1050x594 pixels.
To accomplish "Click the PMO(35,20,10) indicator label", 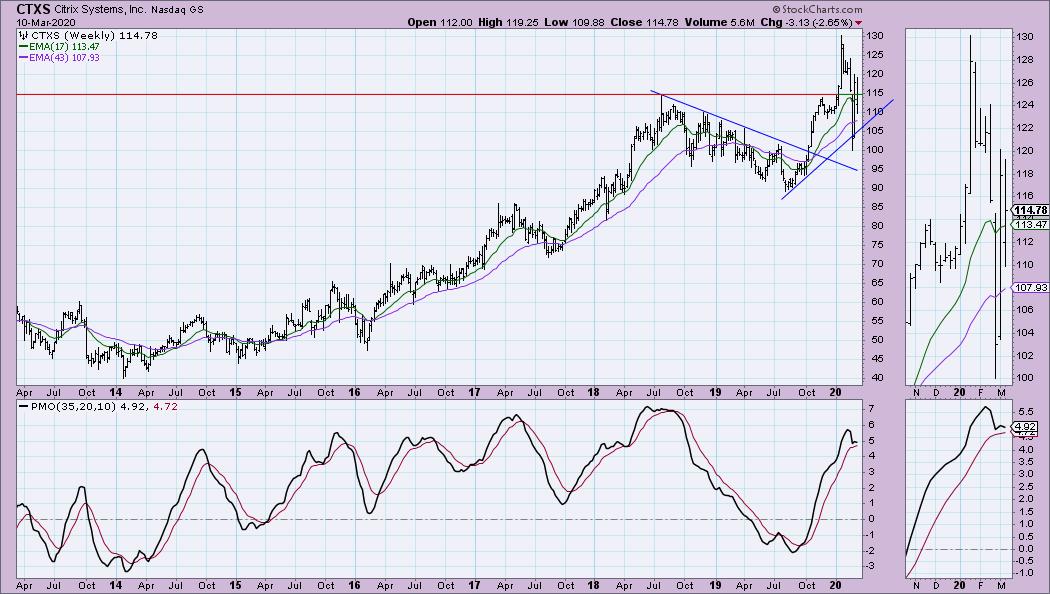I will 72,406.
